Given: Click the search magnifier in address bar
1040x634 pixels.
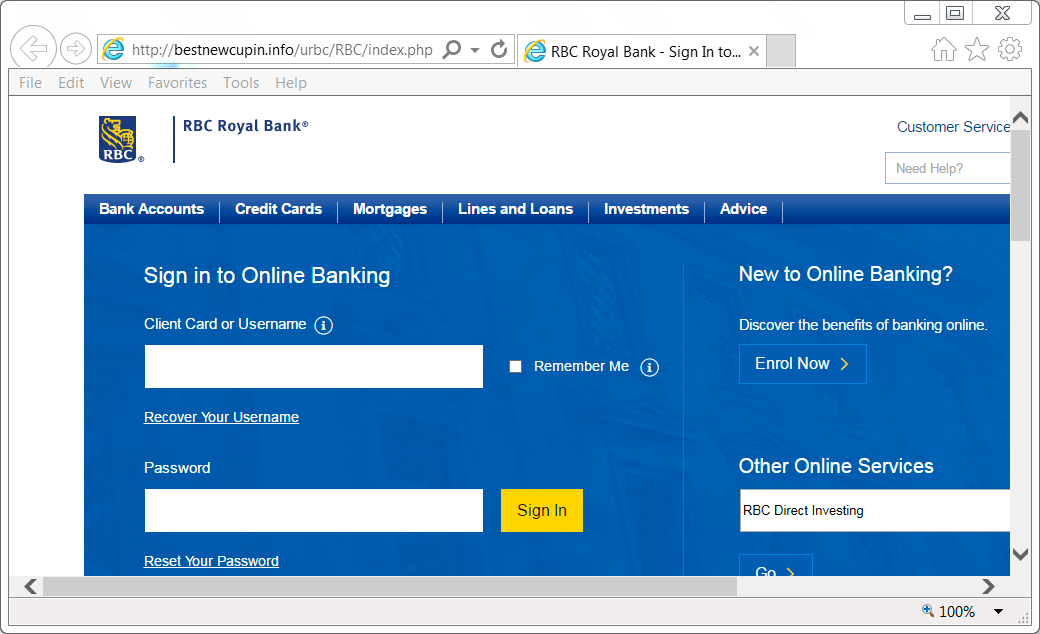Looking at the screenshot, I should 452,49.
